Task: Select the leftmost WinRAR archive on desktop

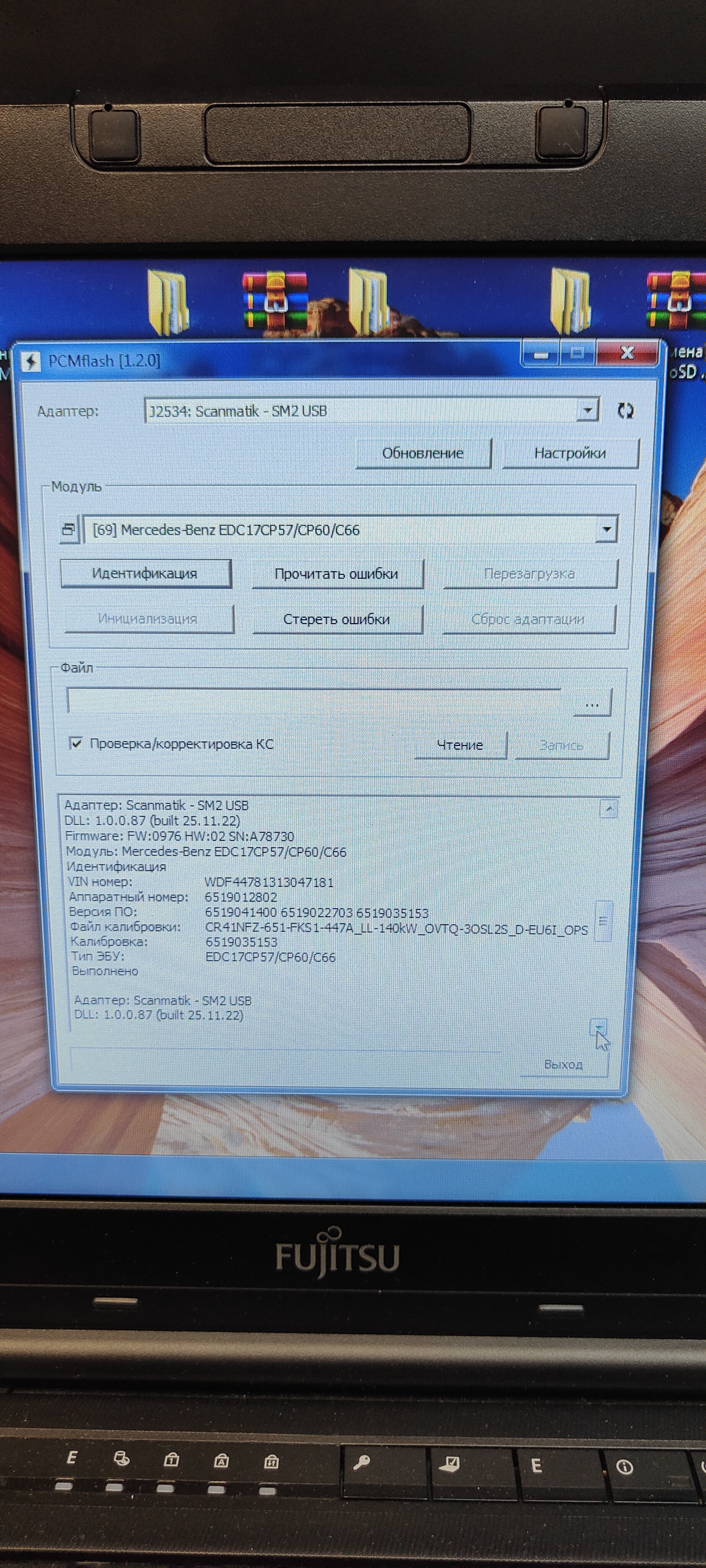Action: (x=275, y=301)
